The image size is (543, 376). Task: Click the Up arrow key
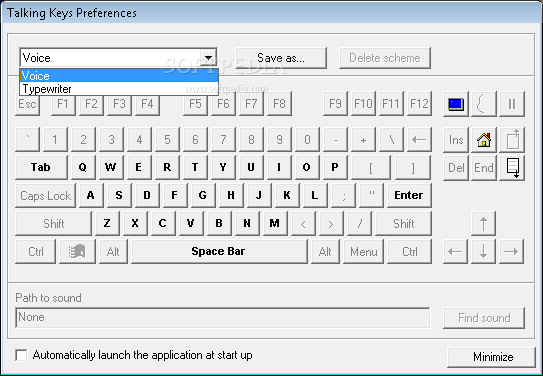483,224
